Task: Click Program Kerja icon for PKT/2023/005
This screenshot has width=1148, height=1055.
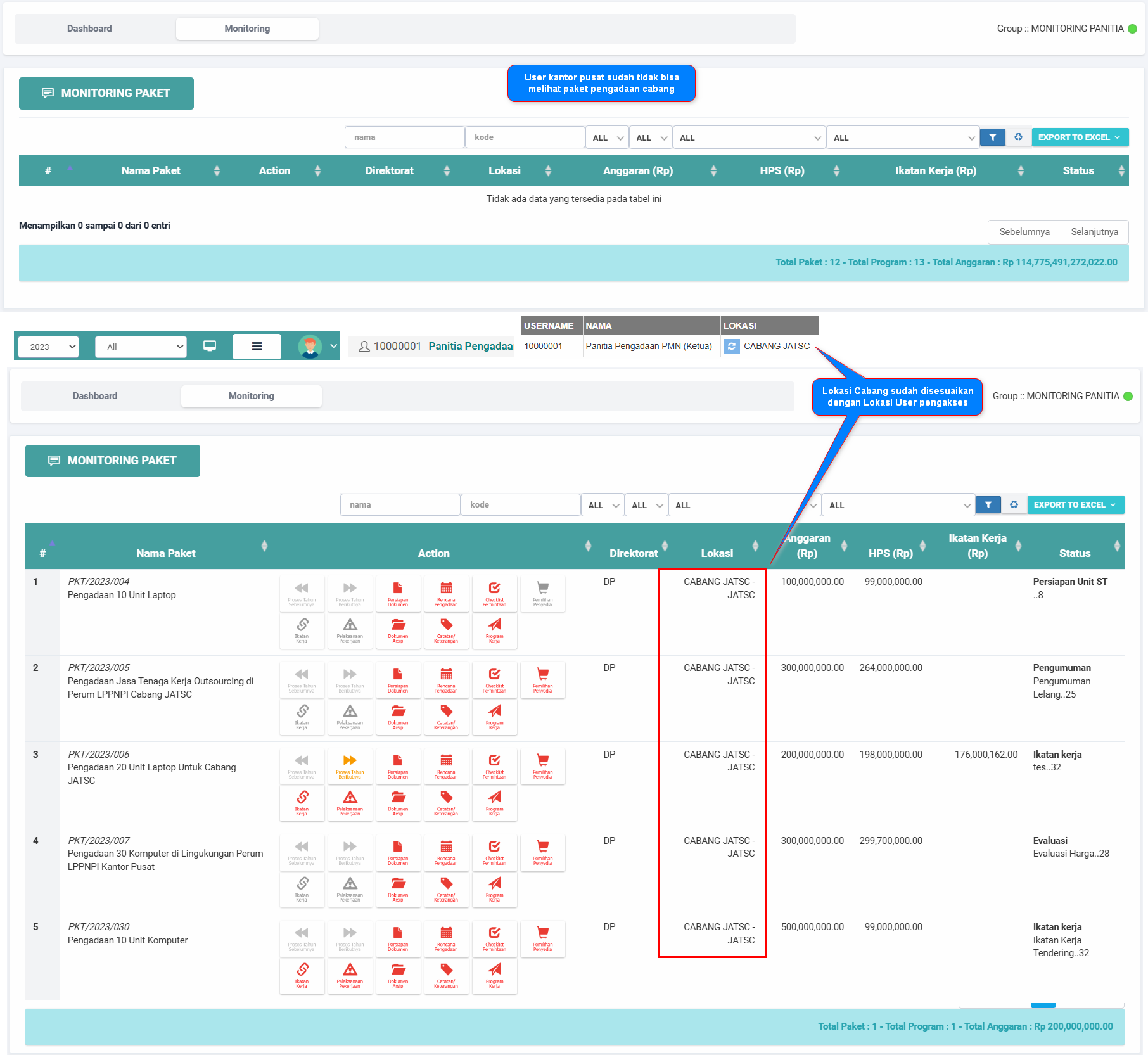Action: [x=494, y=717]
